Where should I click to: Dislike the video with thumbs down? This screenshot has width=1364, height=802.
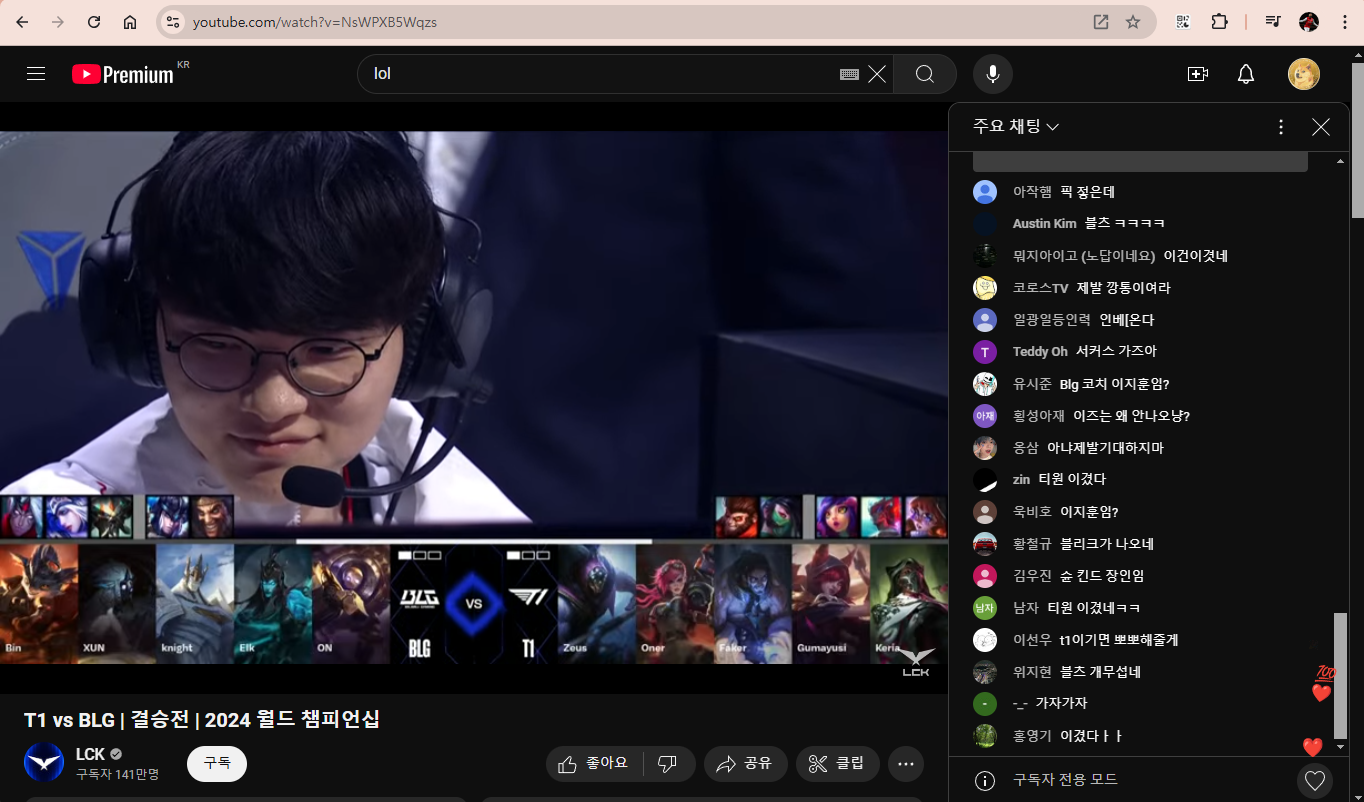tap(668, 764)
